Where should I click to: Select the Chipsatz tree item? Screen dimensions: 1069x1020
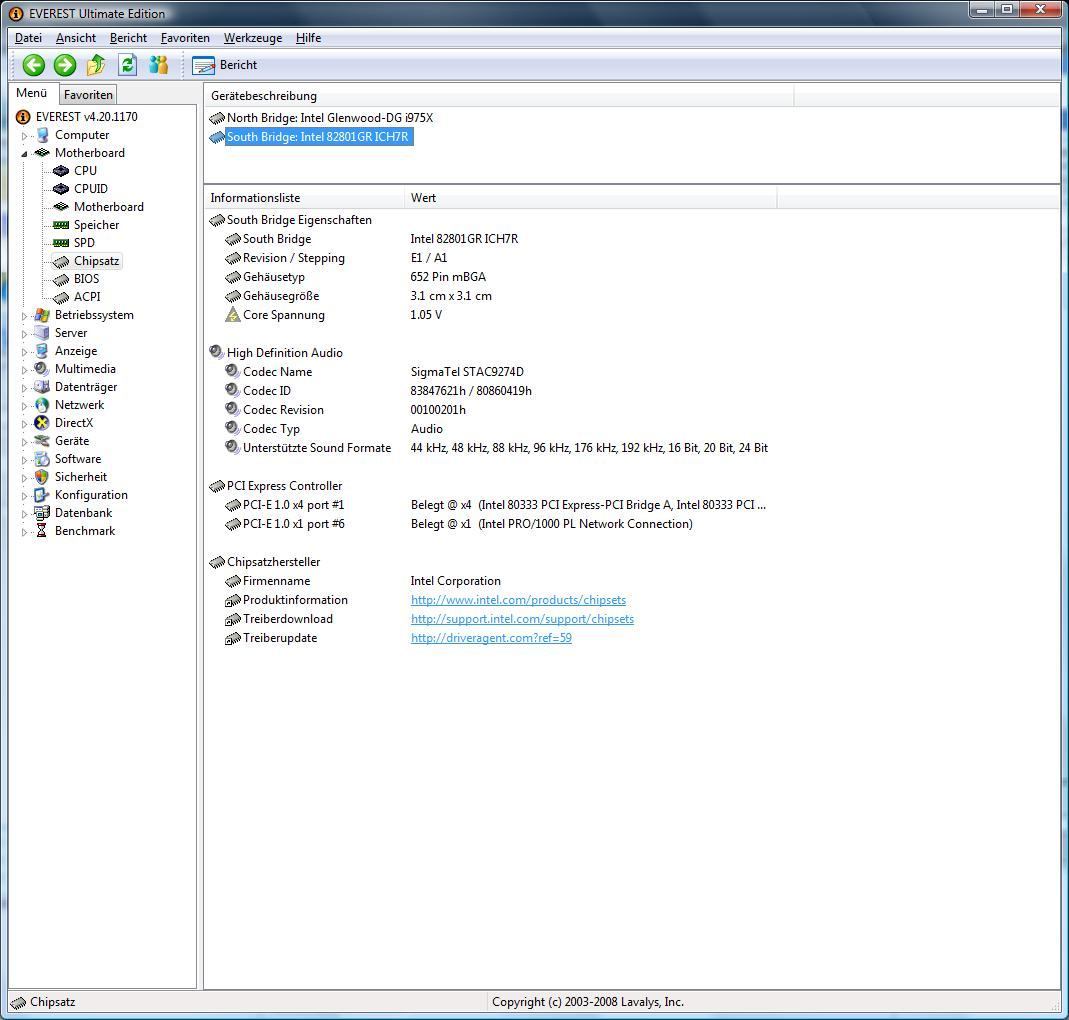coord(96,261)
